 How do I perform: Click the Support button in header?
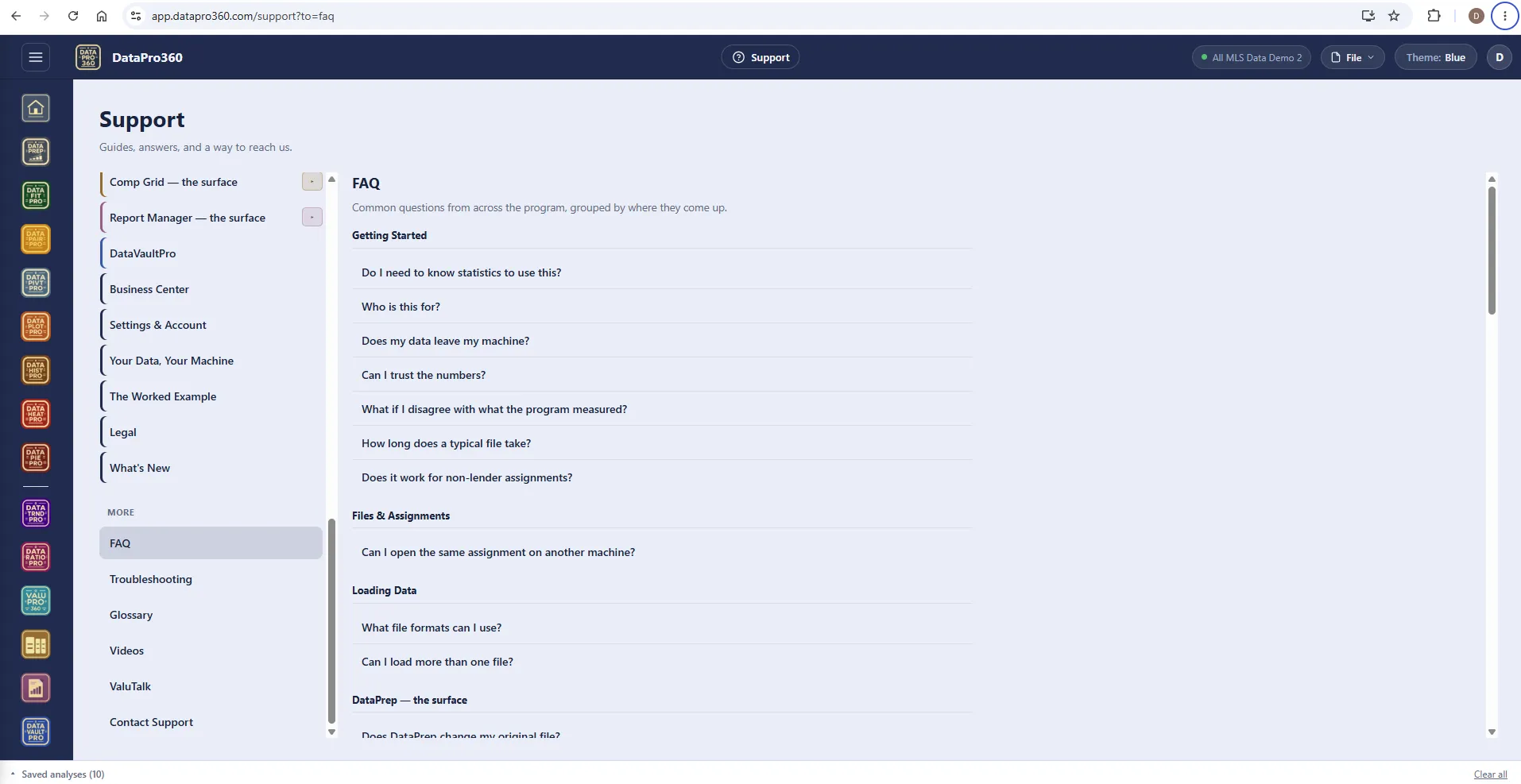pyautogui.click(x=760, y=57)
